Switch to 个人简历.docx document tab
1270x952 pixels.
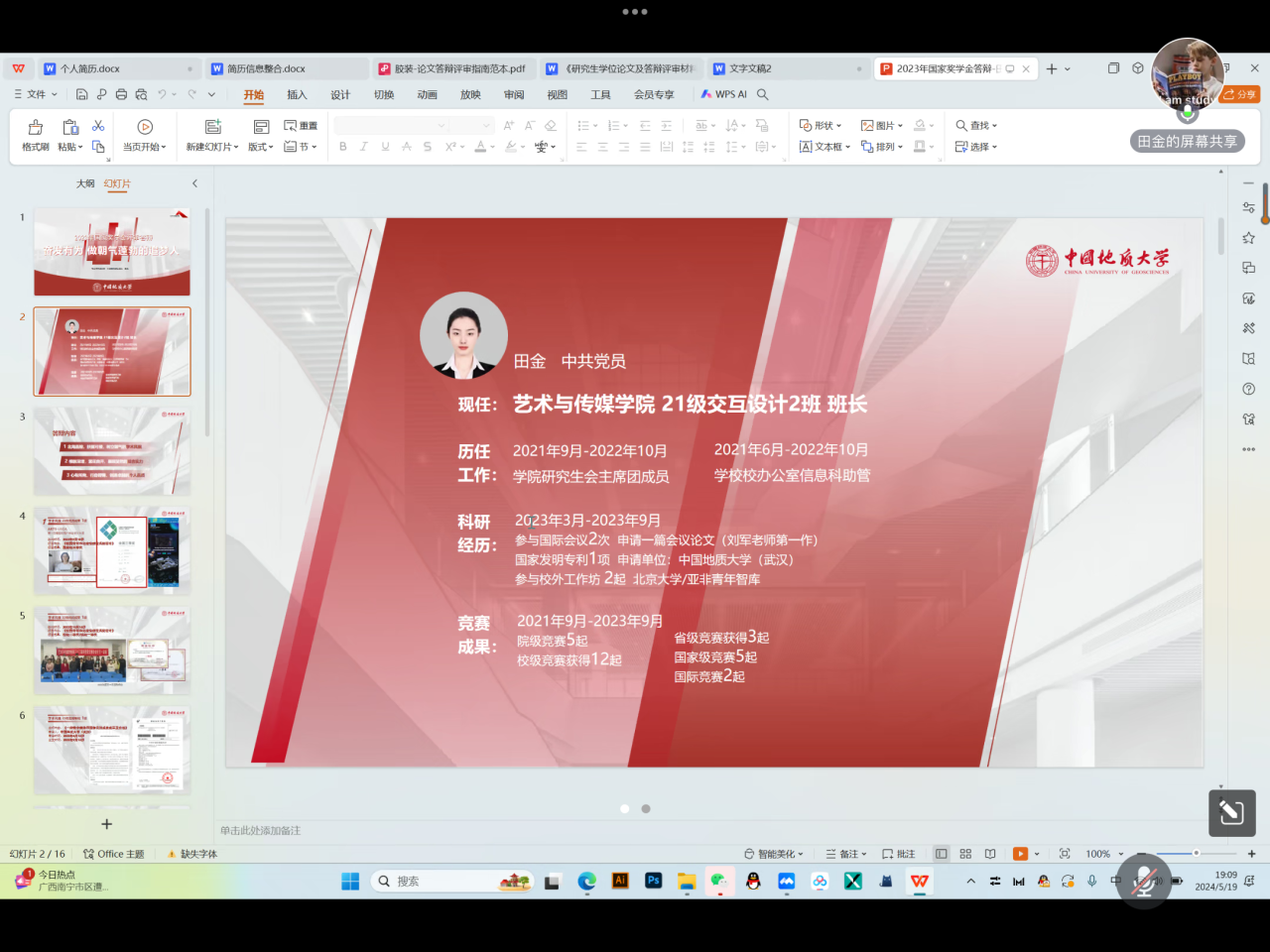[x=89, y=68]
